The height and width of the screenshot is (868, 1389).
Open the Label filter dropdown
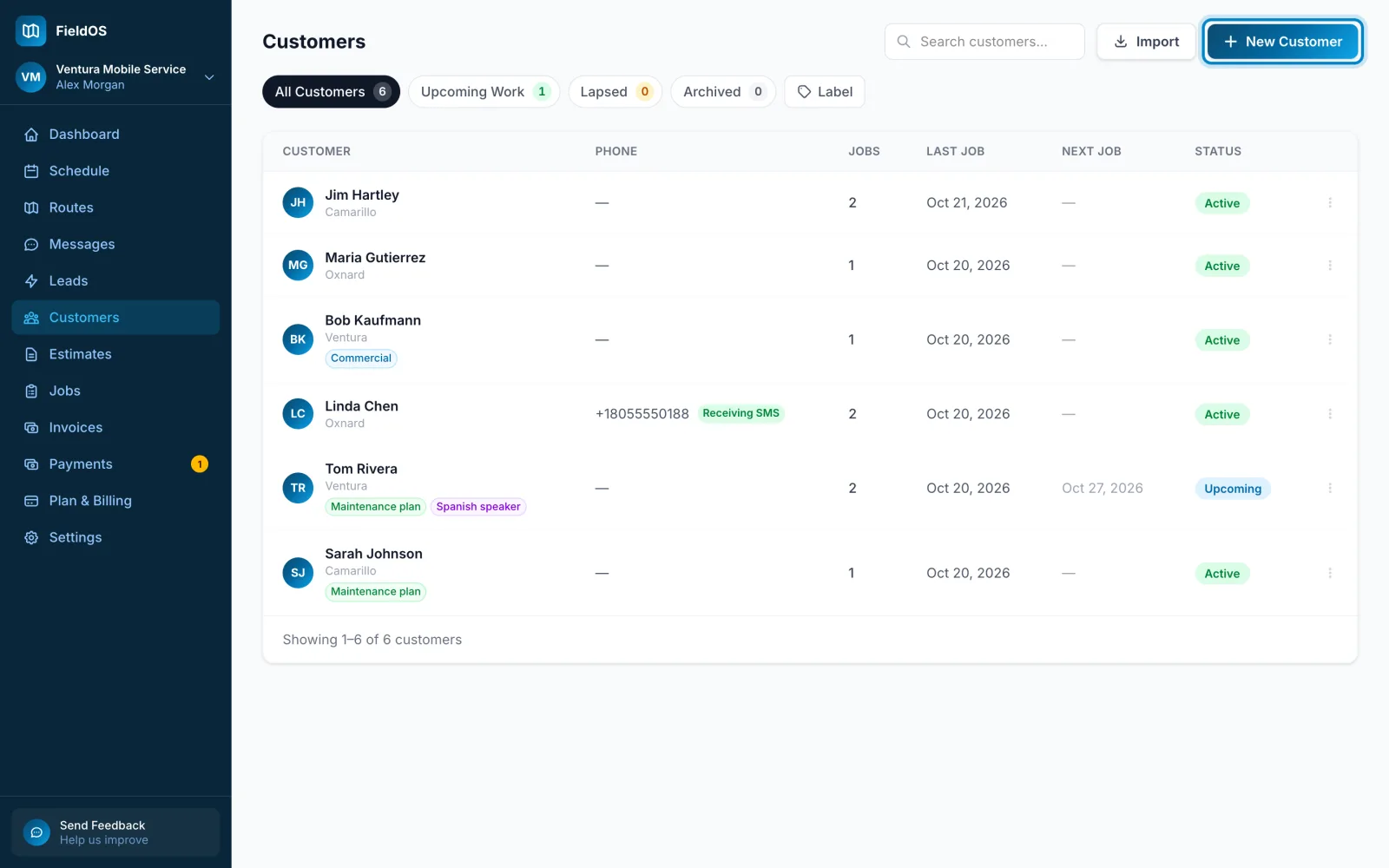pos(825,92)
